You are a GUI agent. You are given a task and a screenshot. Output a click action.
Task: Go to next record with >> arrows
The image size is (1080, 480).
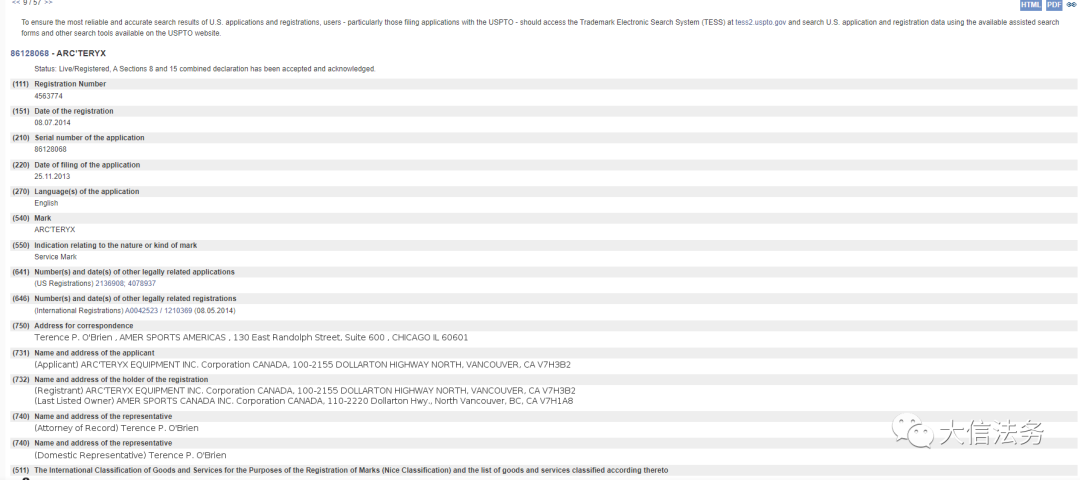[48, 2]
